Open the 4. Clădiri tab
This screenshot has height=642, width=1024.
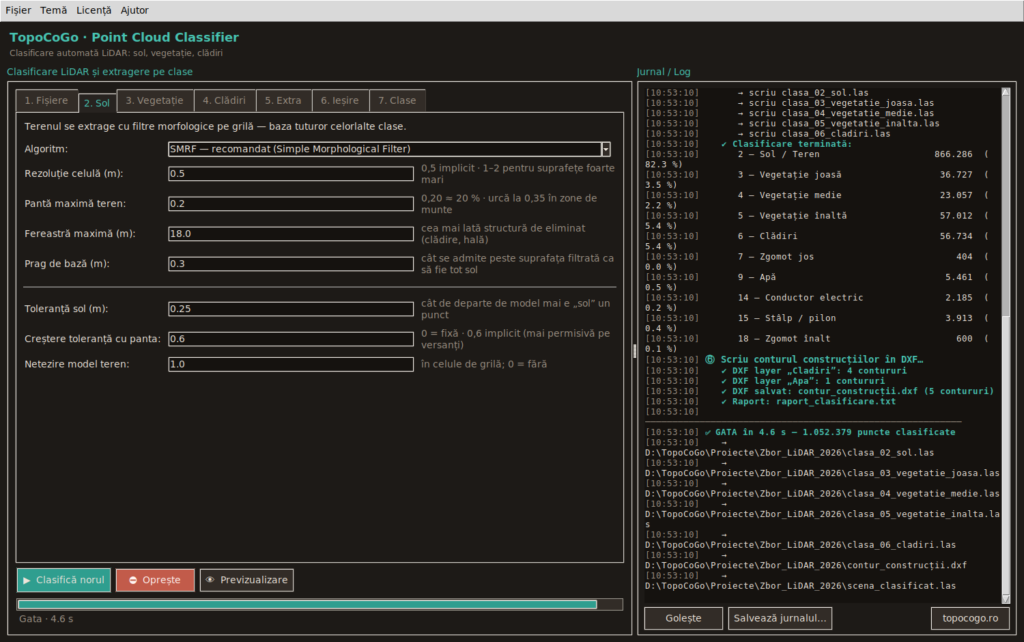224,101
